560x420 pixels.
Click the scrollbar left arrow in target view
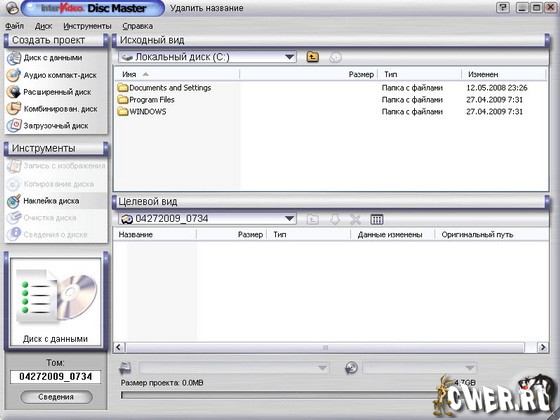pyautogui.click(x=119, y=347)
